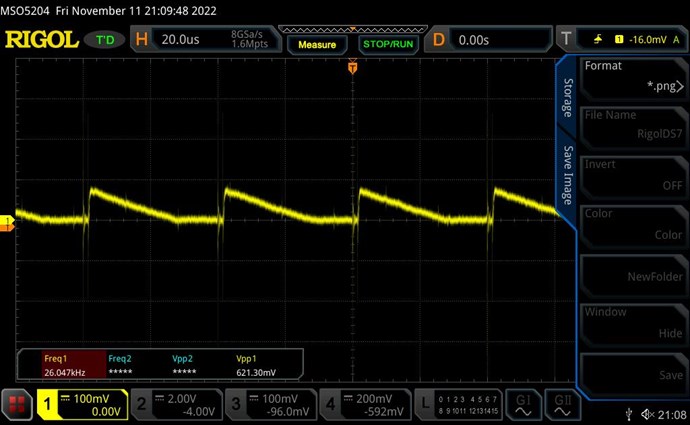Click the T trigger settings icon
Screen dimensions: 690x425
pos(566,39)
